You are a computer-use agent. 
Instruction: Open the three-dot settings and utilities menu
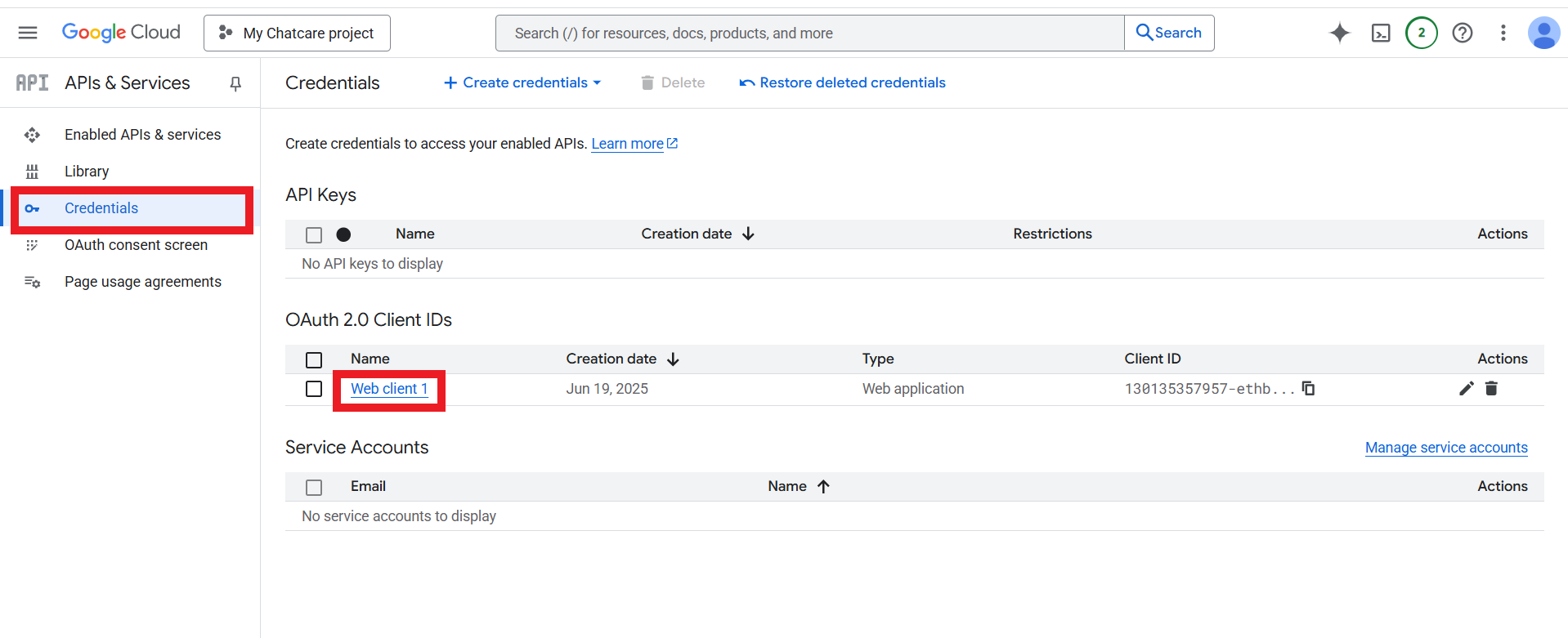(1503, 33)
